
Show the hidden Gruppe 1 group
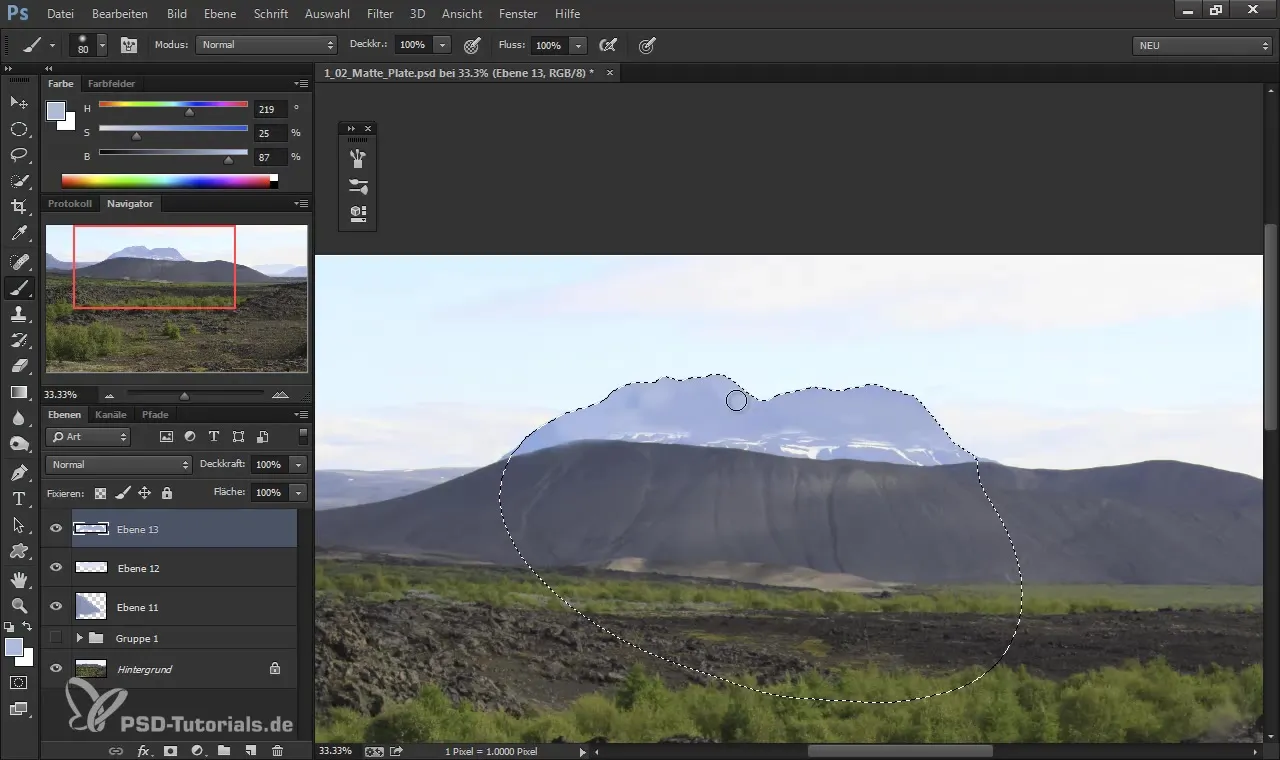click(x=56, y=638)
